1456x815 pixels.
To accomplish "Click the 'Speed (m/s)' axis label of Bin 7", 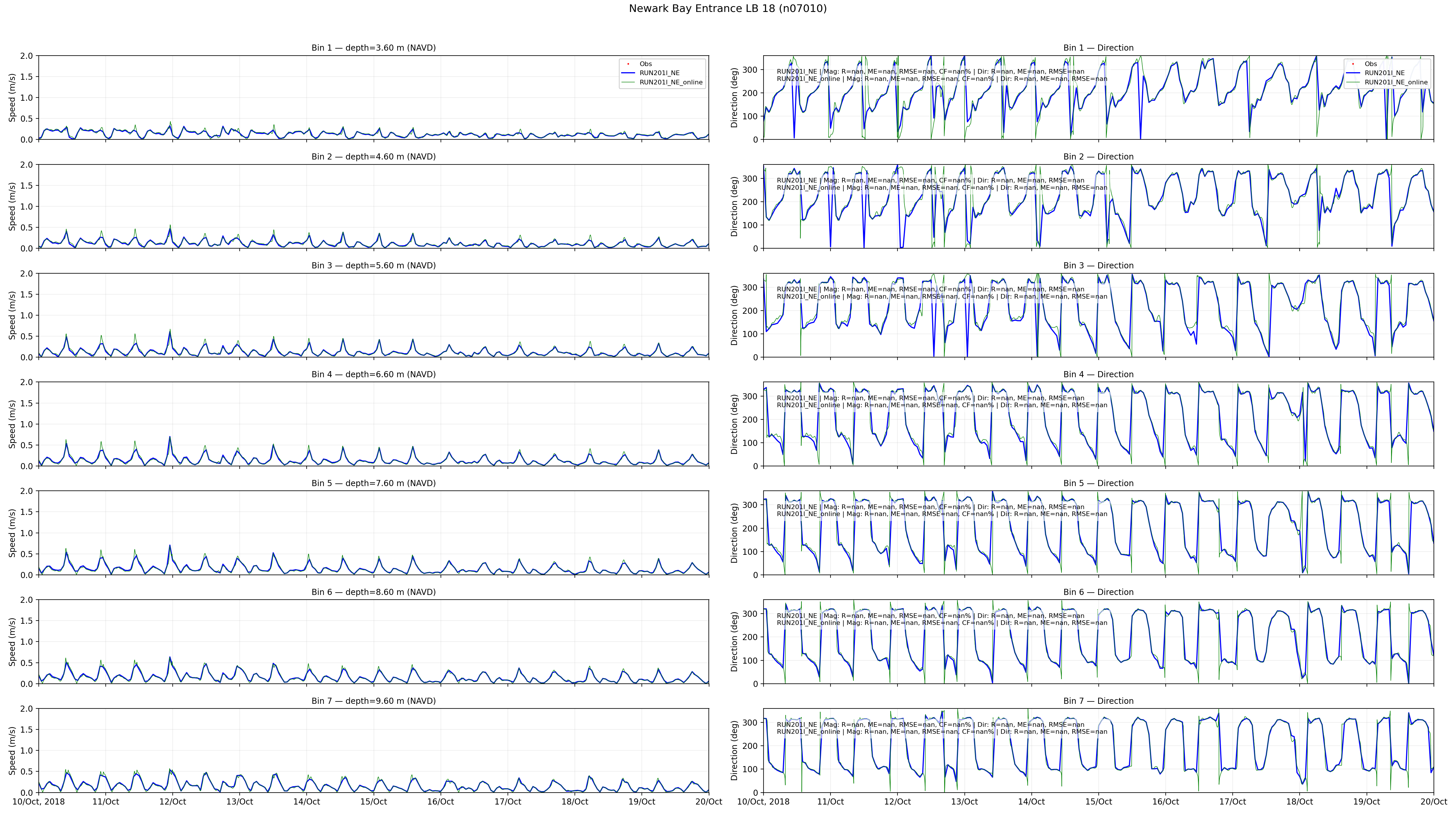I will [13, 751].
